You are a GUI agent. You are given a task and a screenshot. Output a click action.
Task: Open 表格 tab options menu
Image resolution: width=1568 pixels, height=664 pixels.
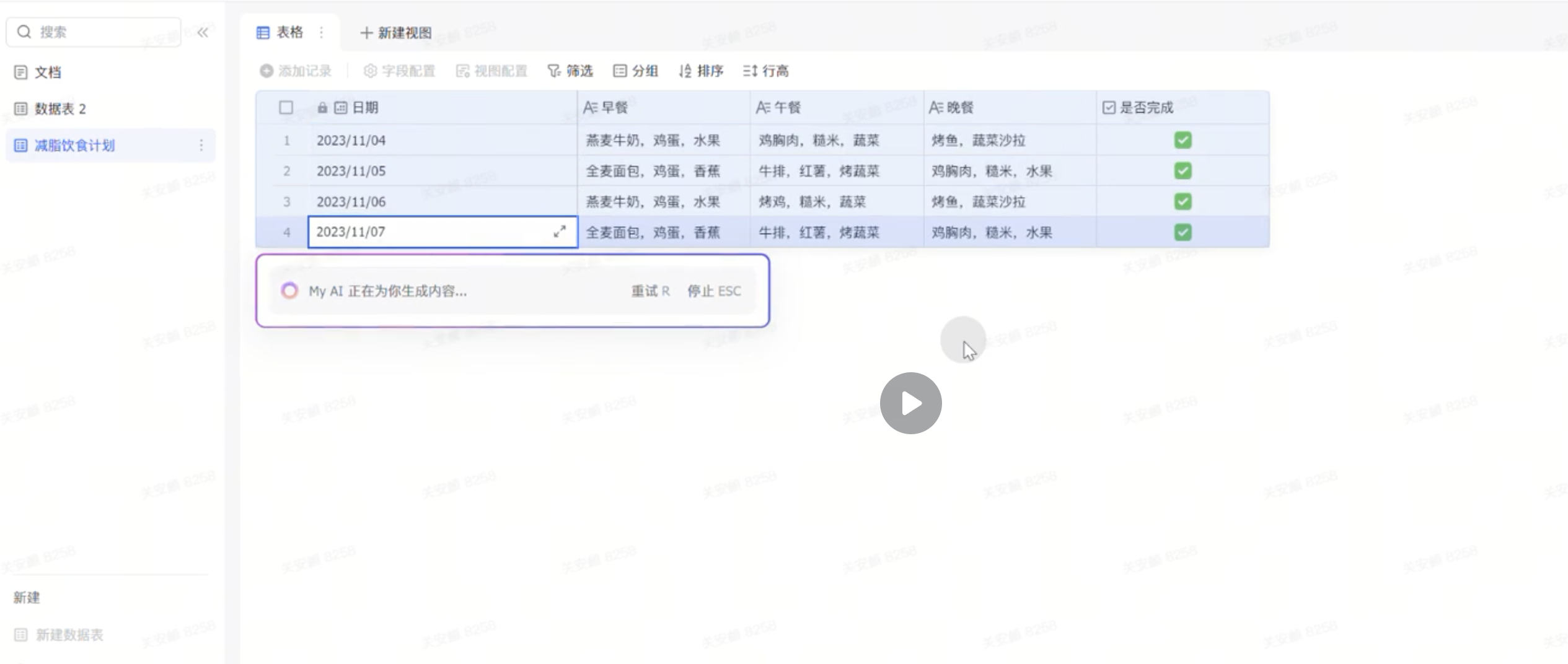pos(321,32)
